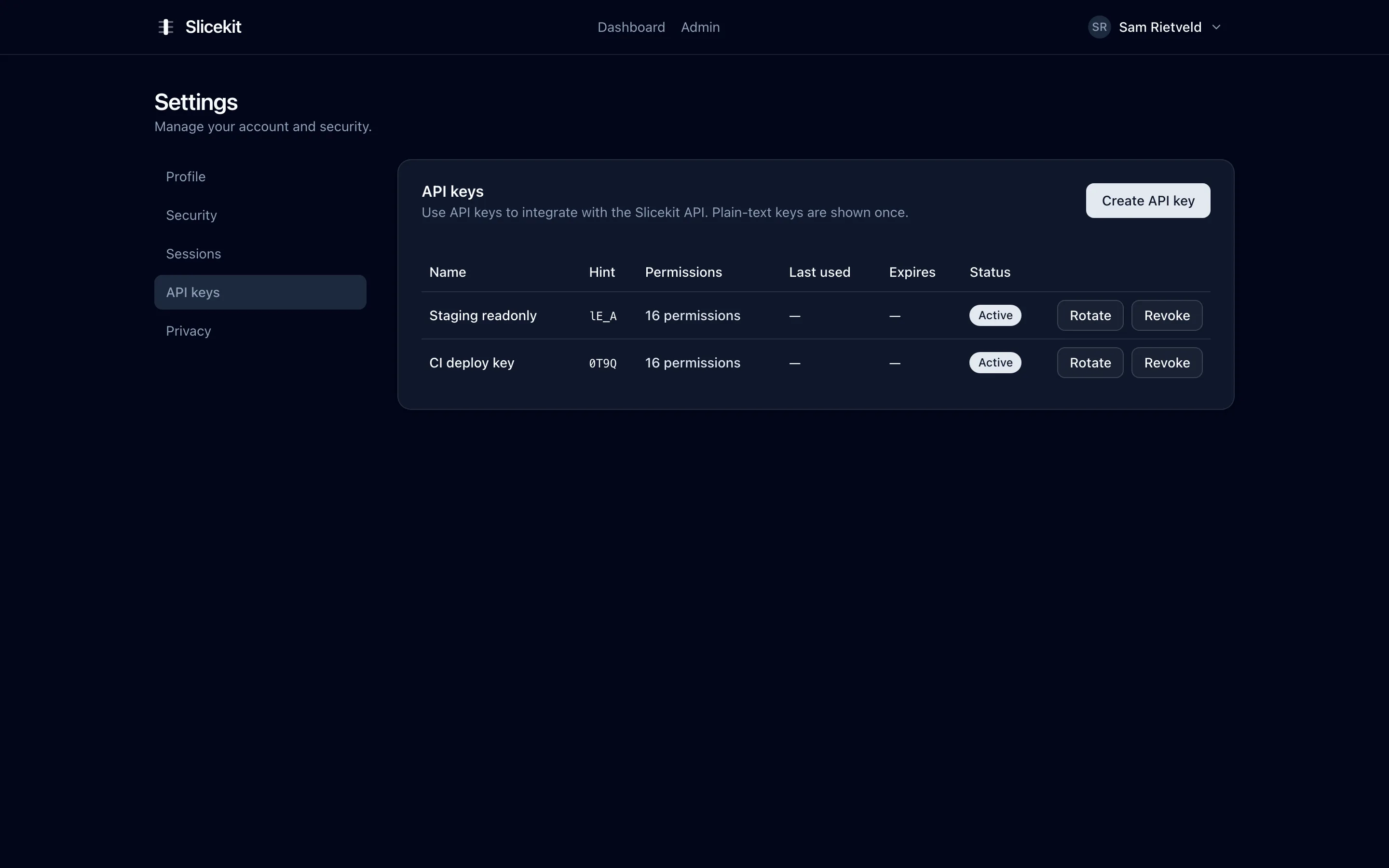Select the API keys settings tab
Image resolution: width=1389 pixels, height=868 pixels.
[x=260, y=292]
